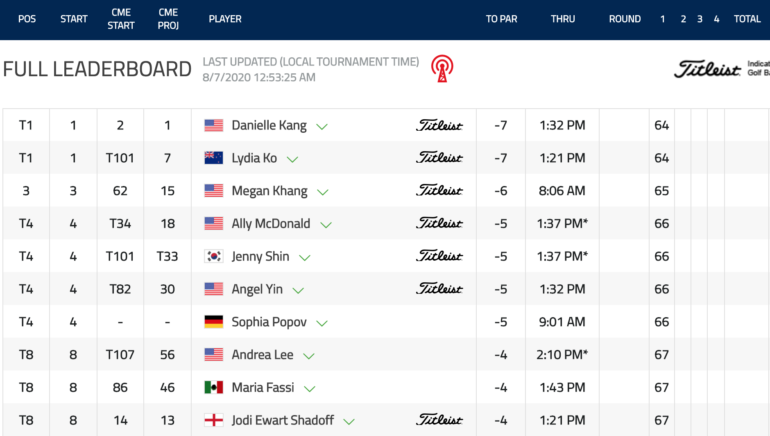Click the England flag beside Jodi Ewart Shadoff

click(x=214, y=420)
